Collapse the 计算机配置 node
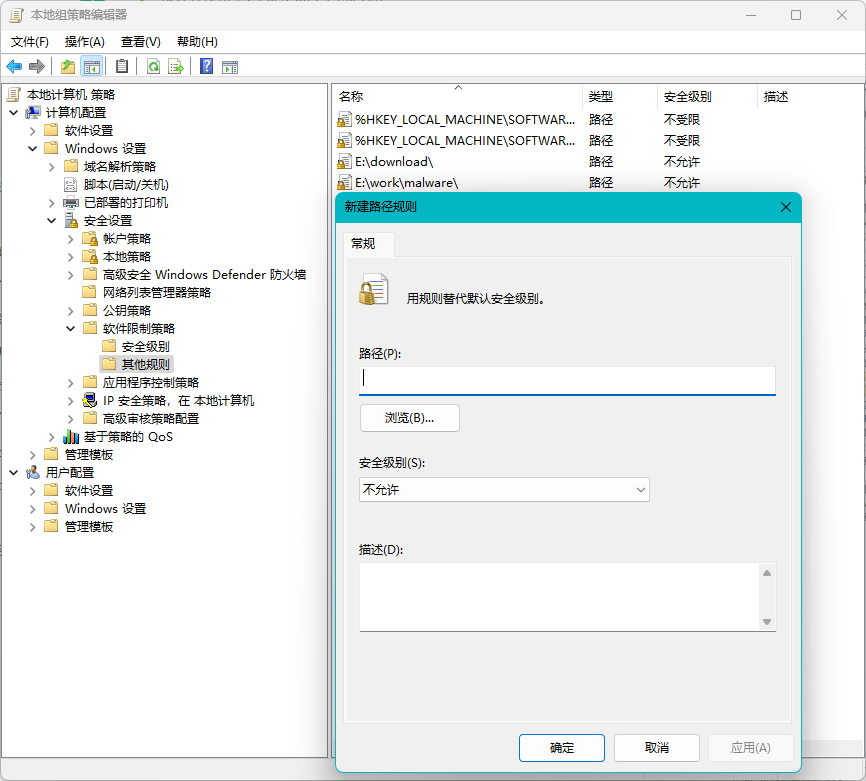The image size is (866, 781). [14, 113]
